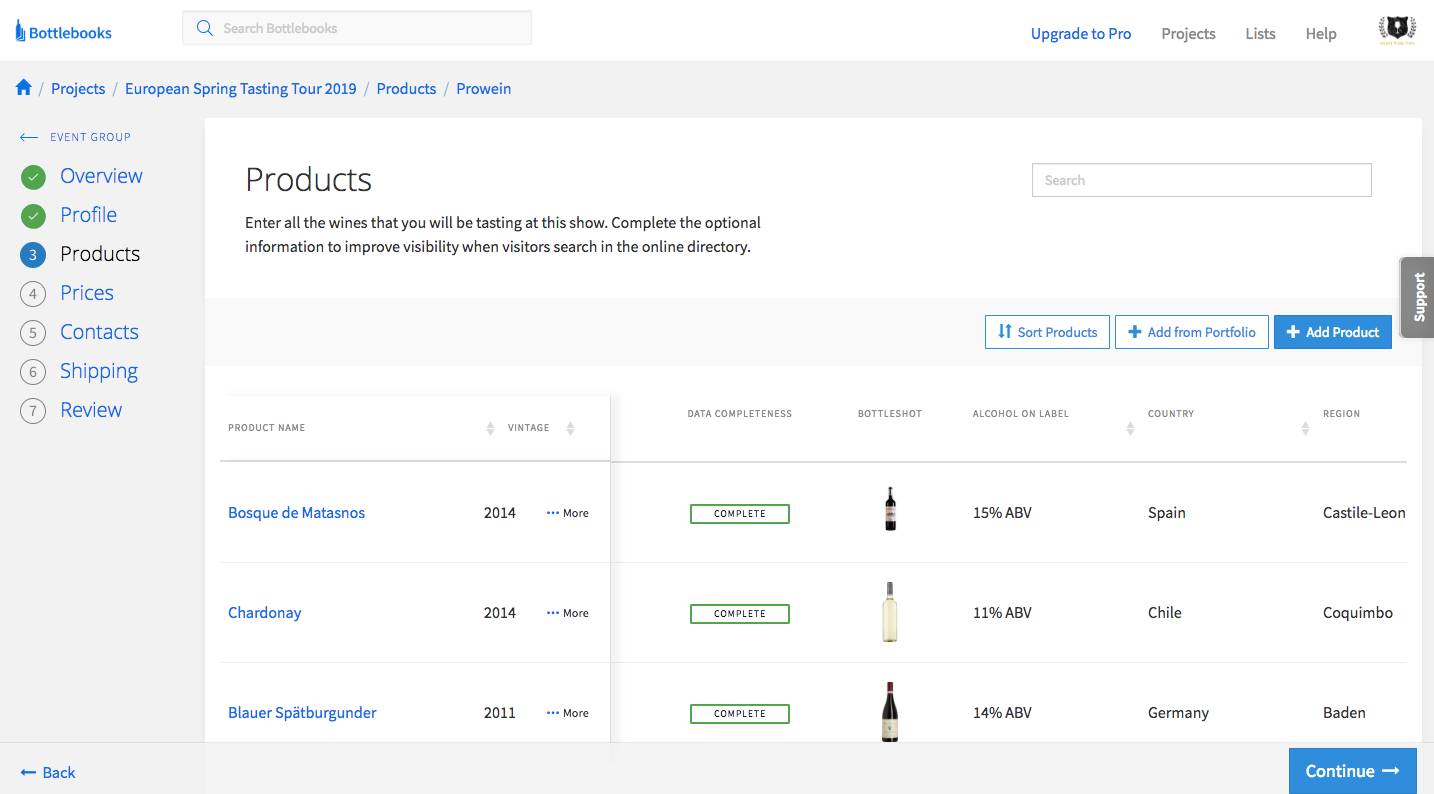Open Lists in top navigation

pyautogui.click(x=1260, y=33)
